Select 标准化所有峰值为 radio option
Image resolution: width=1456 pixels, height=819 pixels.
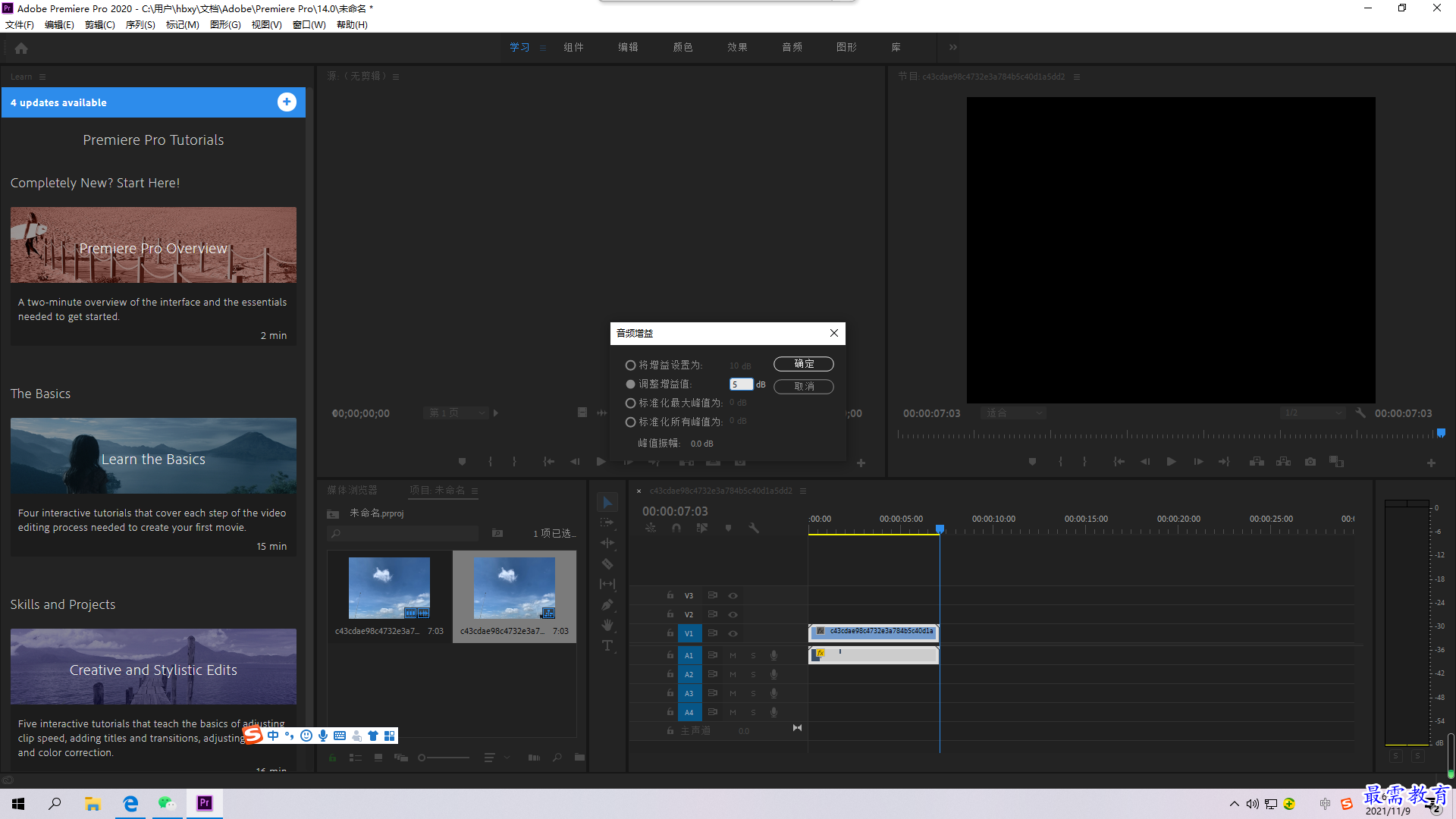pyautogui.click(x=630, y=422)
